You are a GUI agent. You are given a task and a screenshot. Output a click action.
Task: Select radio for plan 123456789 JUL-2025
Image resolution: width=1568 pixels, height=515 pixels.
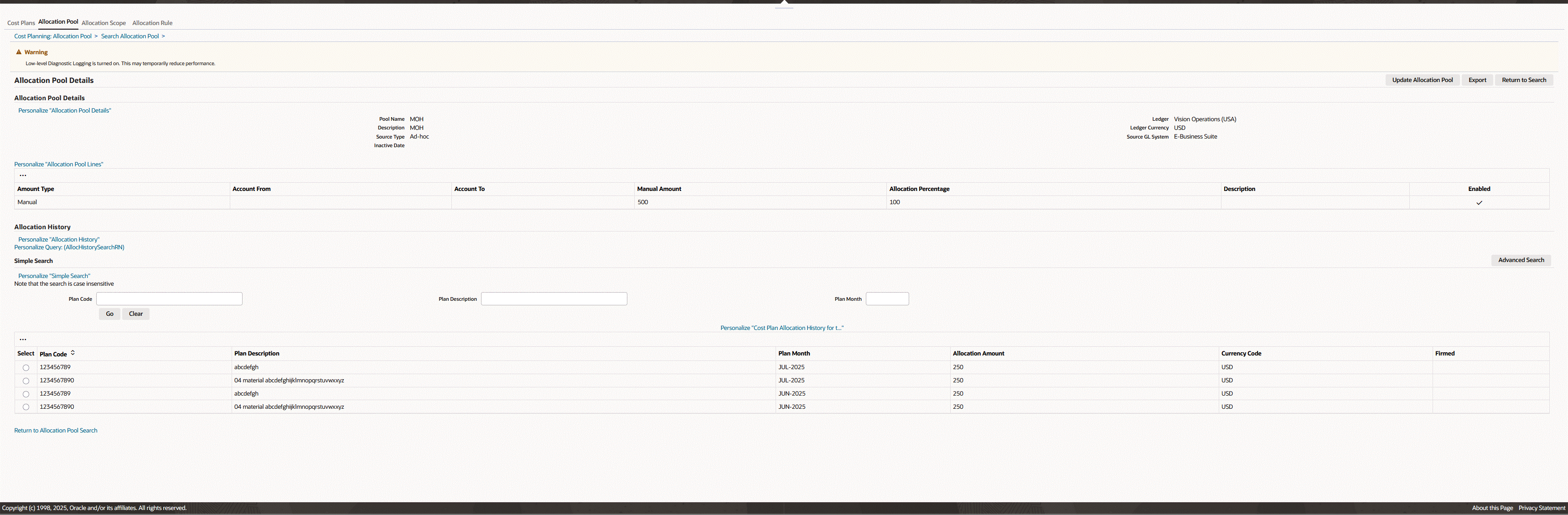[26, 368]
